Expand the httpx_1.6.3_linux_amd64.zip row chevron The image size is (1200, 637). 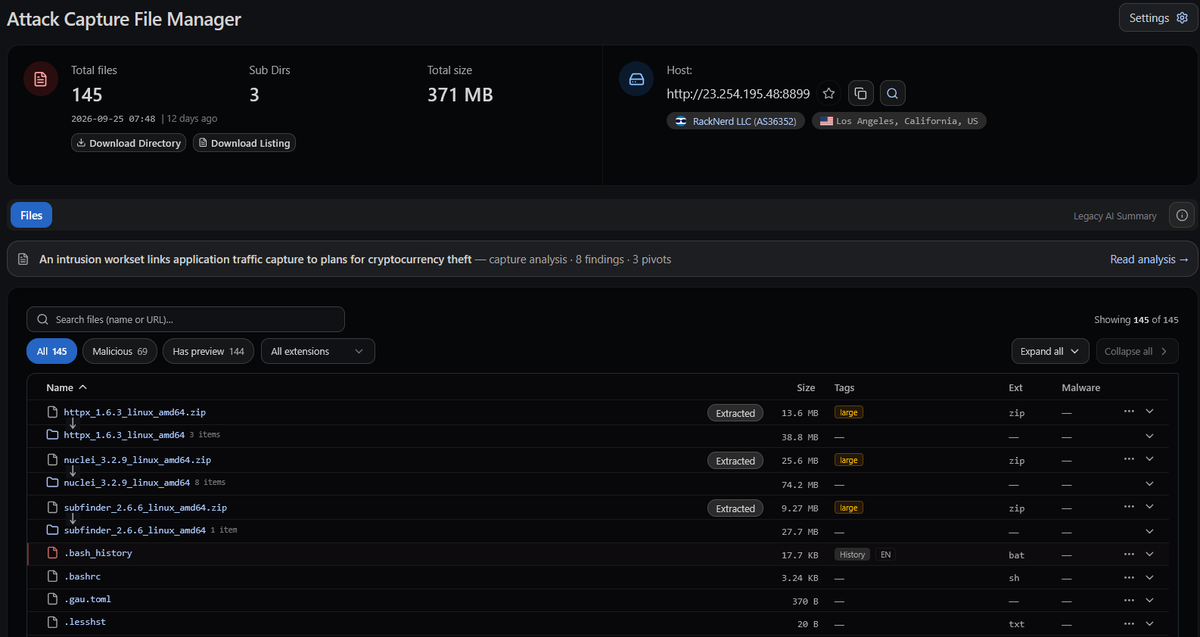(x=1150, y=411)
